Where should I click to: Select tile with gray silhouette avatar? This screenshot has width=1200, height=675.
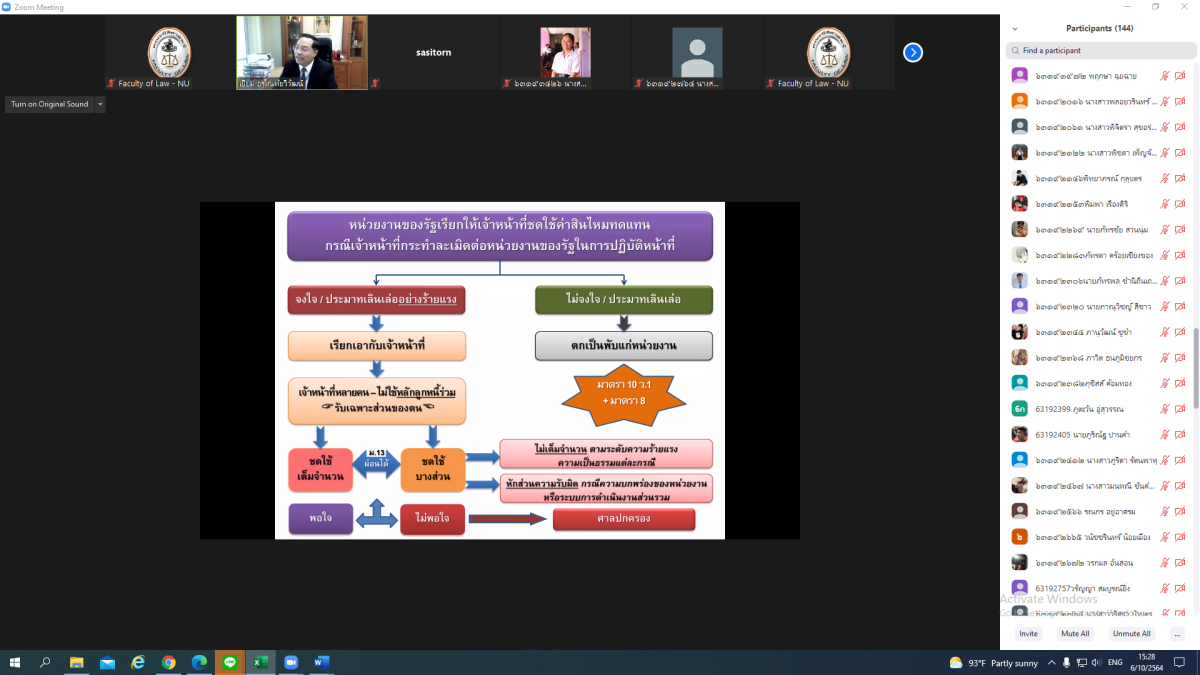point(697,52)
